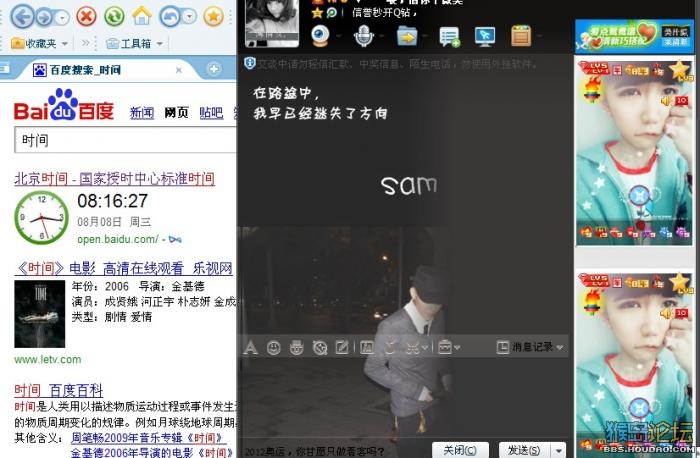The height and width of the screenshot is (458, 700).
Task: Click the music share icon in chat toolbar
Action: tap(390, 347)
